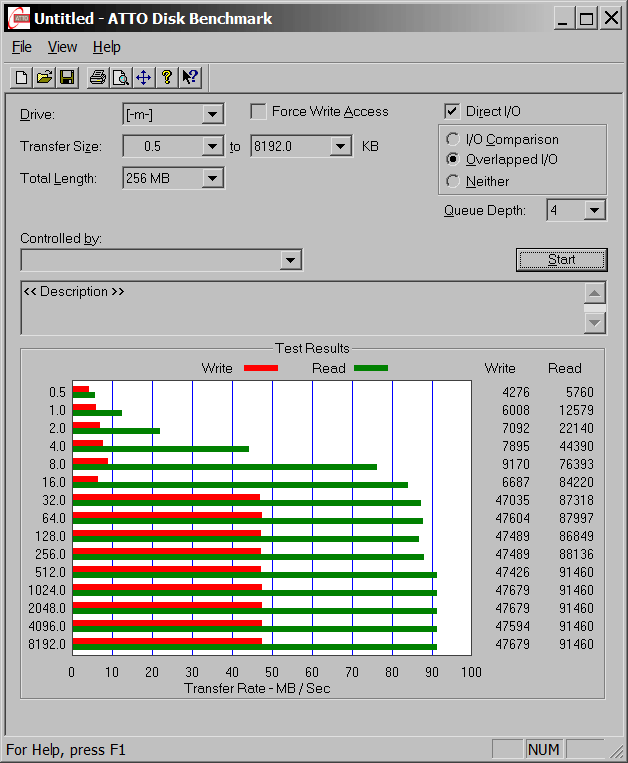
Task: Open the View menu
Action: tap(62, 47)
